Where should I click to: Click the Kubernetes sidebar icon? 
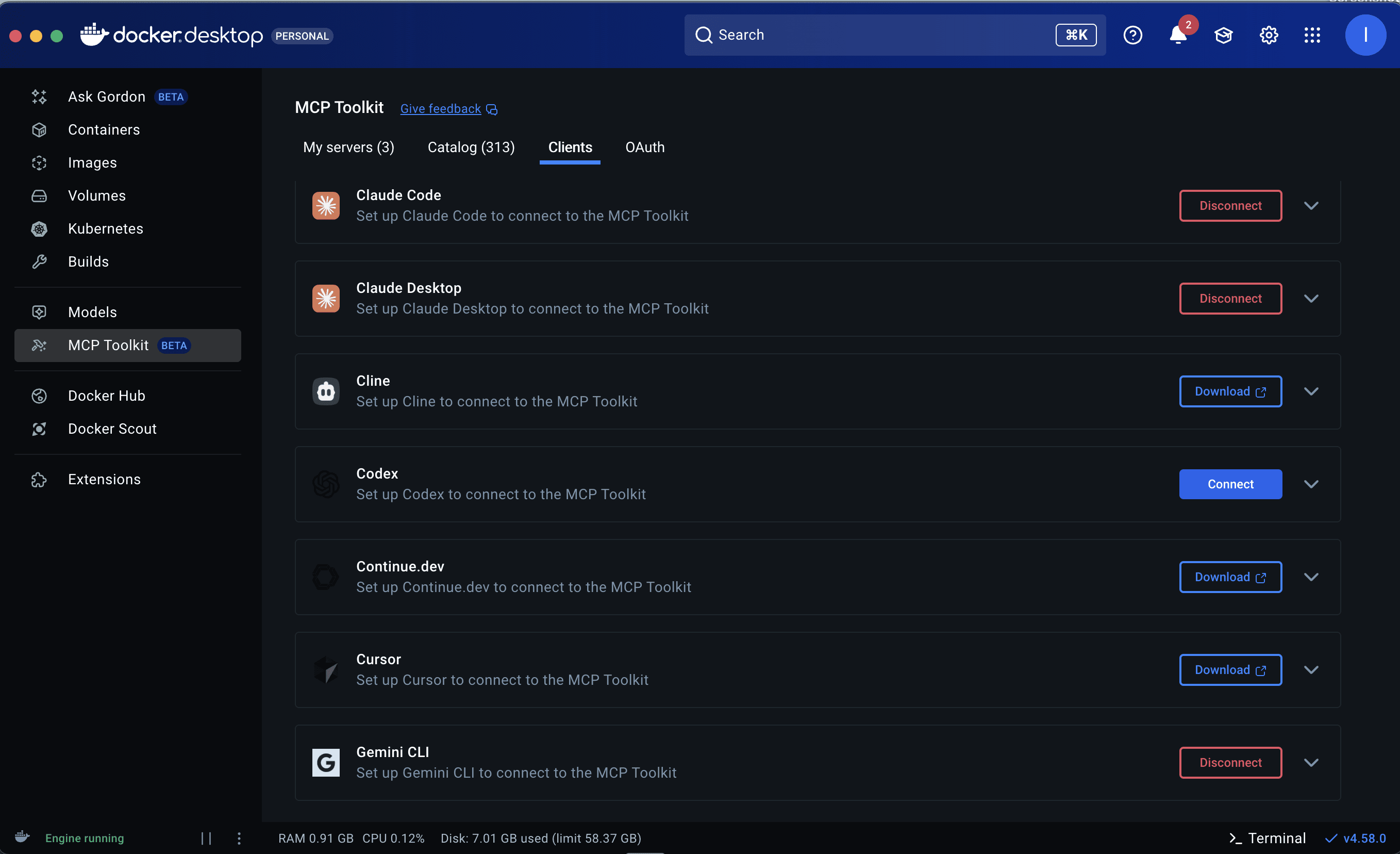39,228
